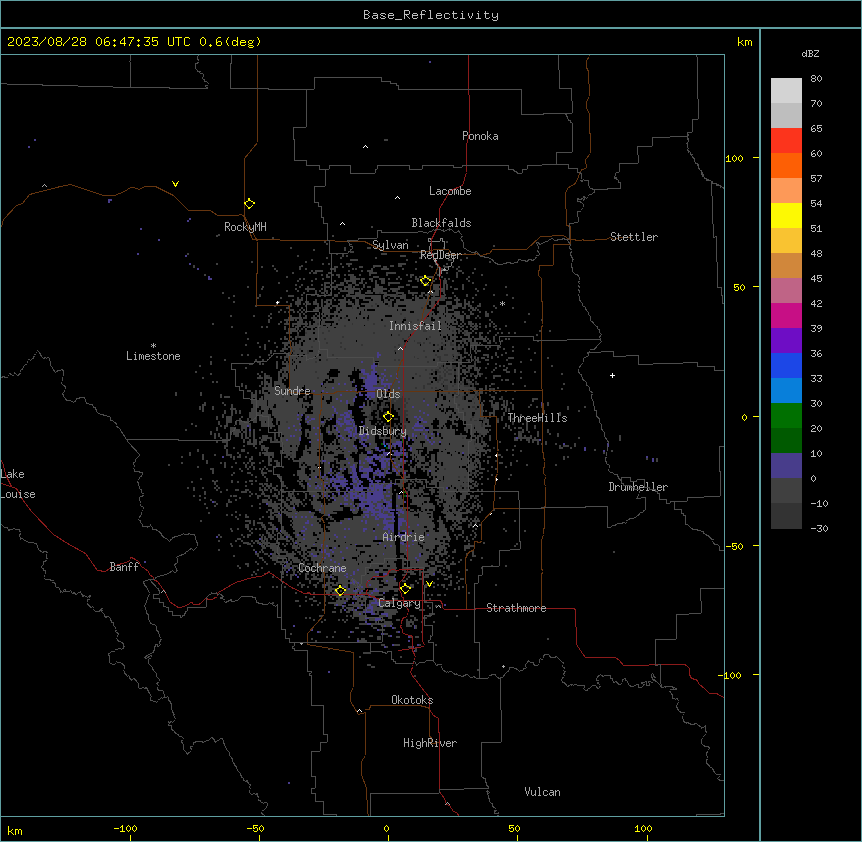Click the Stettler city label

(634, 237)
